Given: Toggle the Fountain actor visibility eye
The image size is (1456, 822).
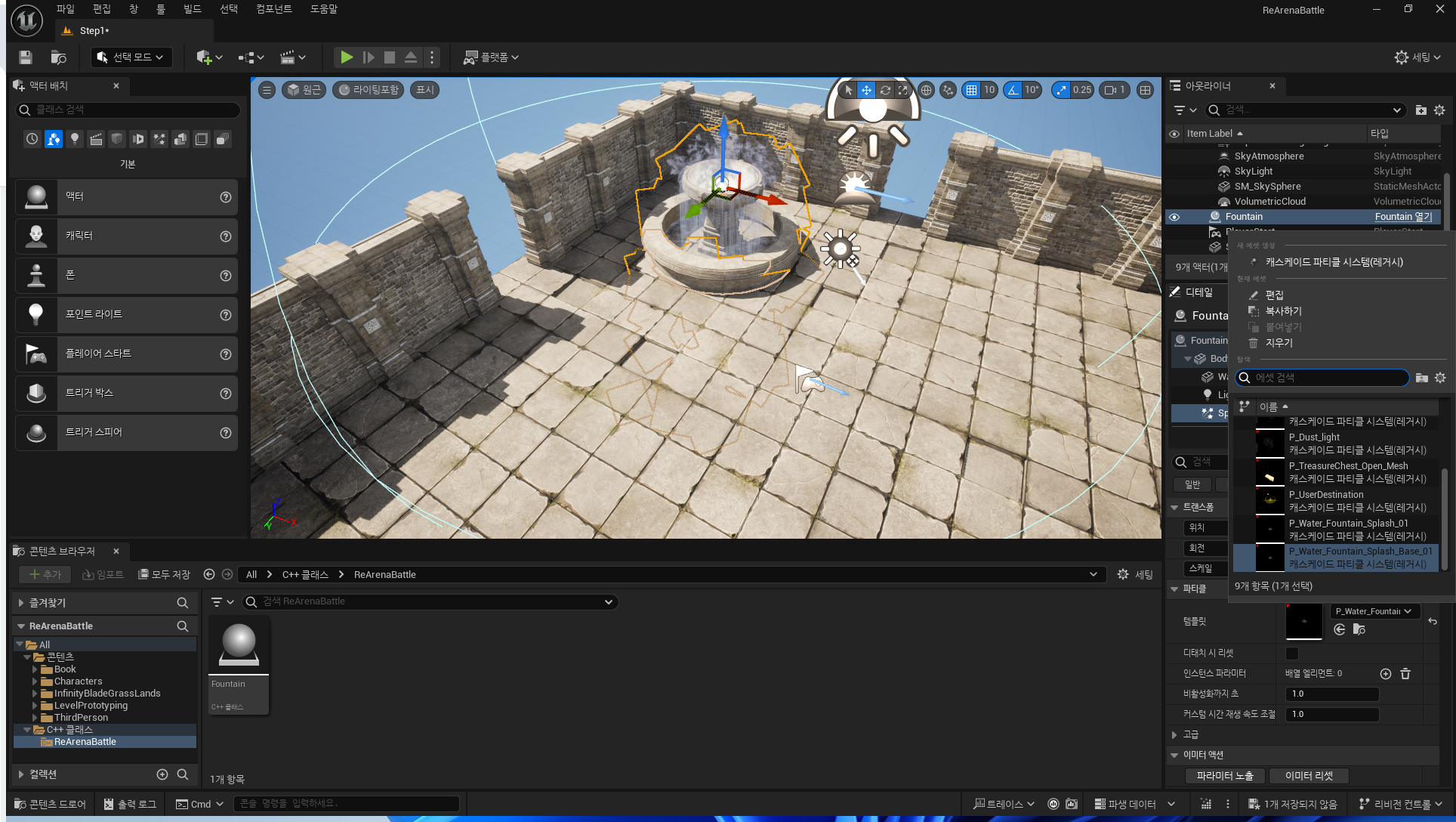Looking at the screenshot, I should point(1174,217).
